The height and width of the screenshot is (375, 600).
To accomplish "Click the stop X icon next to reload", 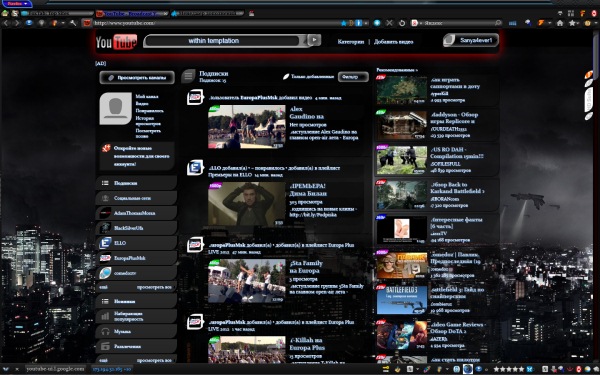I will tap(389, 23).
